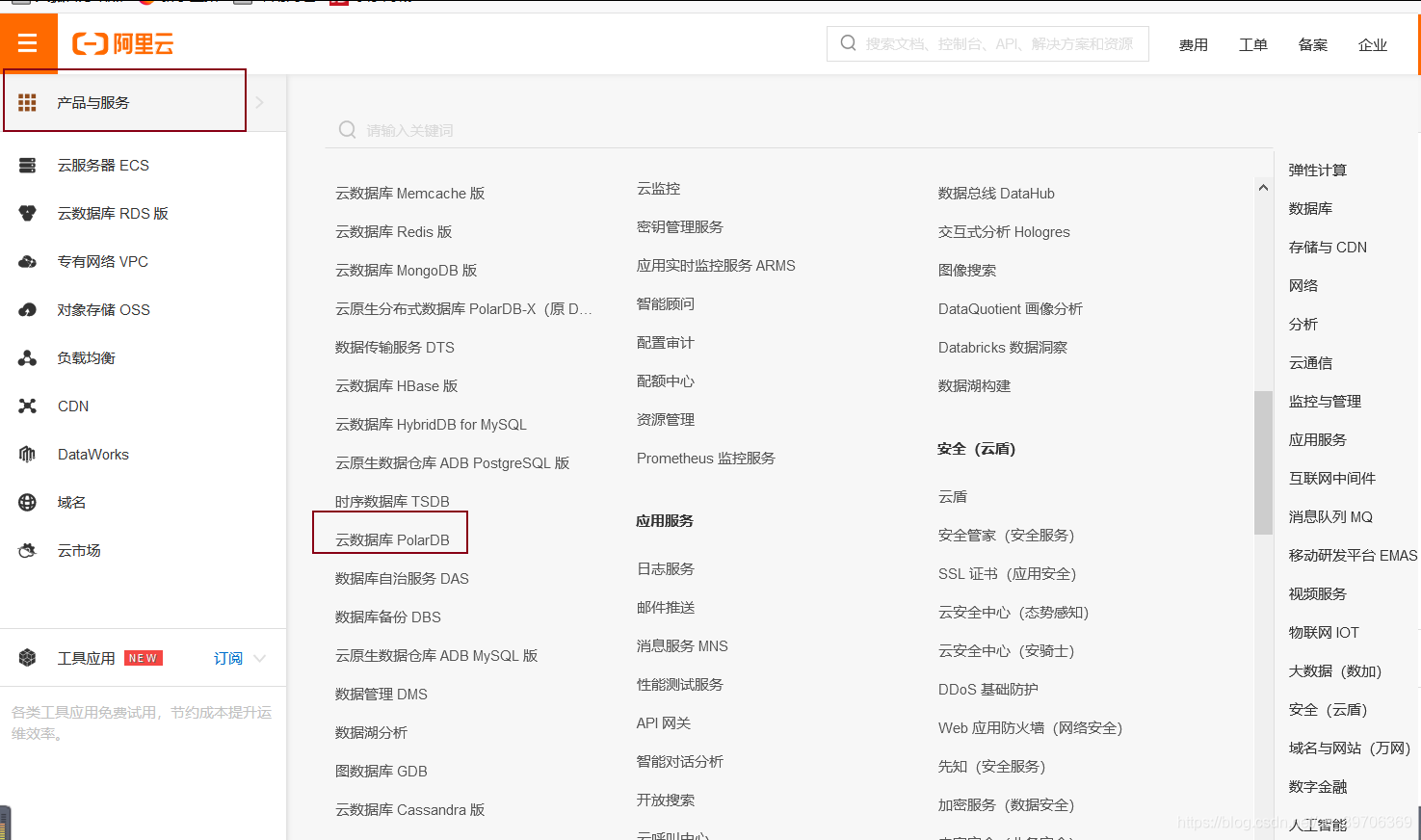Open the hamburger navigation menu
Screen dimensions: 1421x840
pos(28,42)
